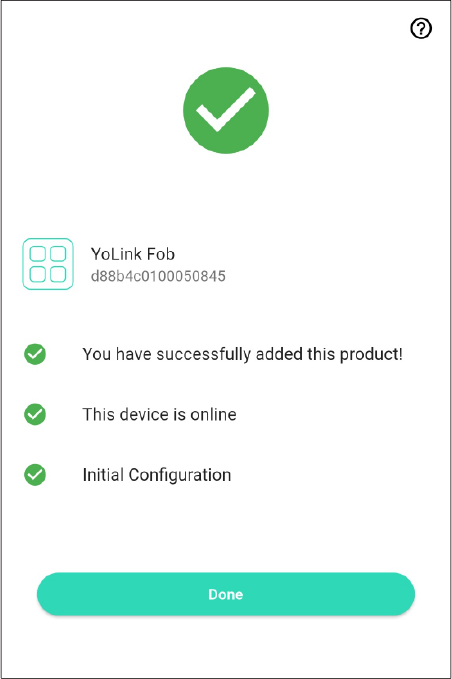The height and width of the screenshot is (679, 452).
Task: Tap the Done button
Action: [x=226, y=594]
